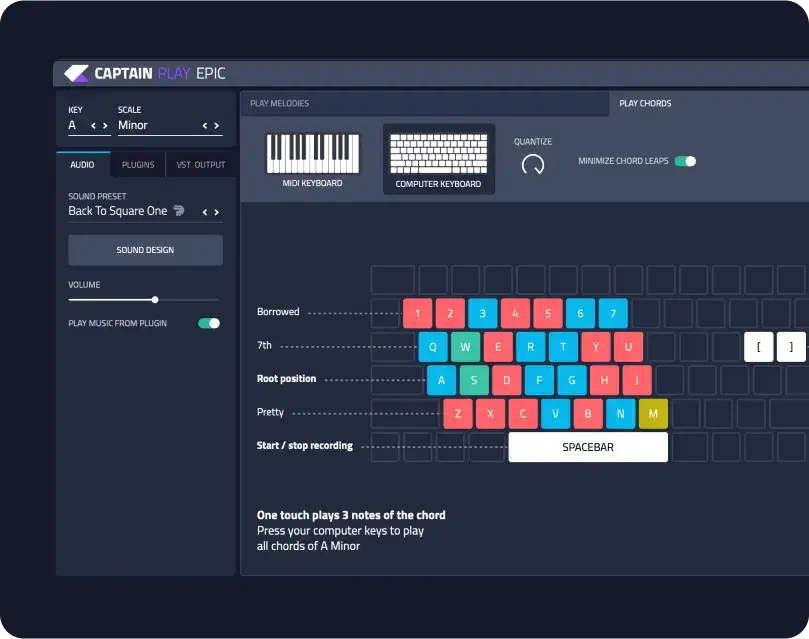Screen dimensions: 809x639
Task: Disable Play Music From Plugin toggle
Action: click(x=209, y=323)
